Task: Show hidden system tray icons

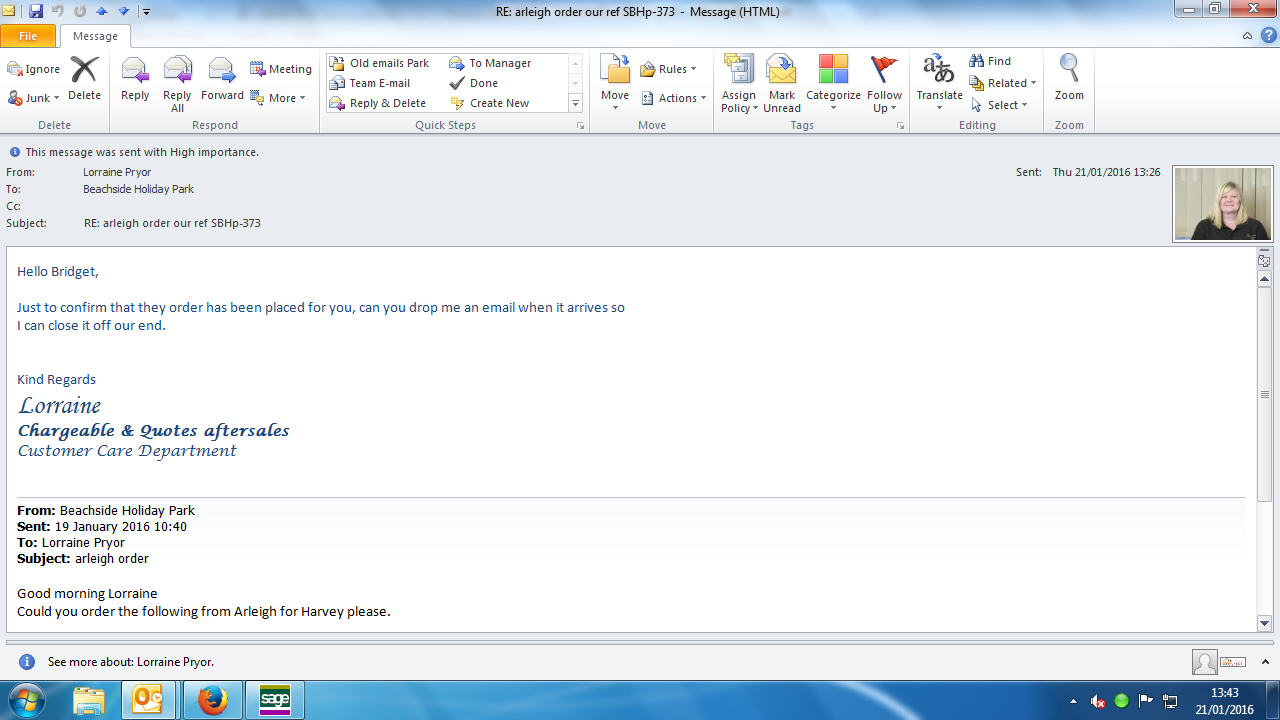Action: pos(1073,701)
